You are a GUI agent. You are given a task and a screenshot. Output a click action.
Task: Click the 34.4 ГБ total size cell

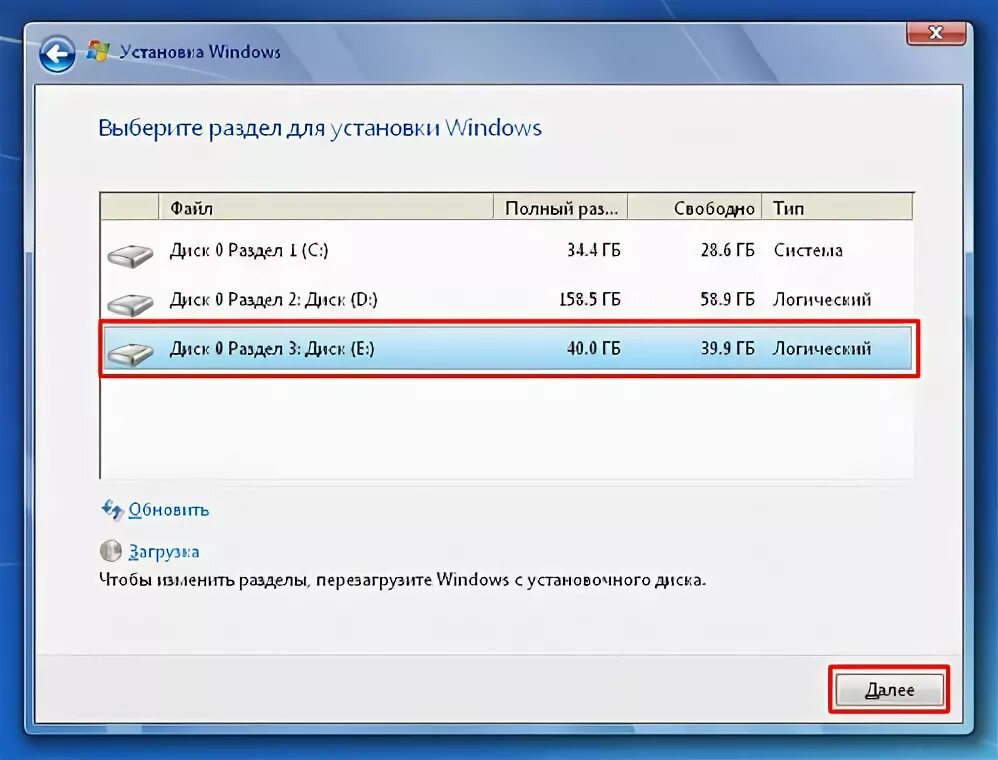pyautogui.click(x=594, y=250)
